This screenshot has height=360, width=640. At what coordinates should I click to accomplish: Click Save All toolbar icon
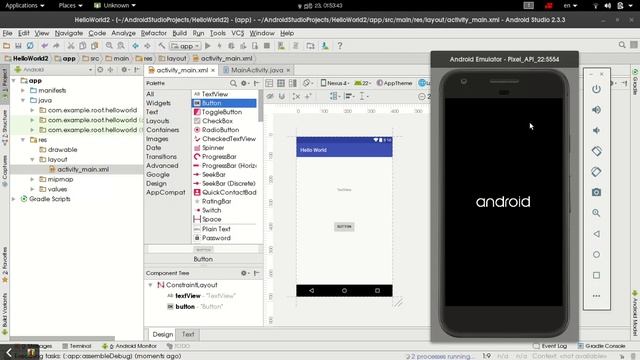[18, 46]
